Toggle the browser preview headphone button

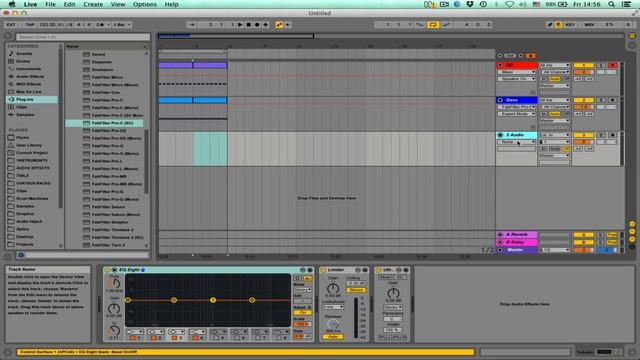click(x=21, y=255)
